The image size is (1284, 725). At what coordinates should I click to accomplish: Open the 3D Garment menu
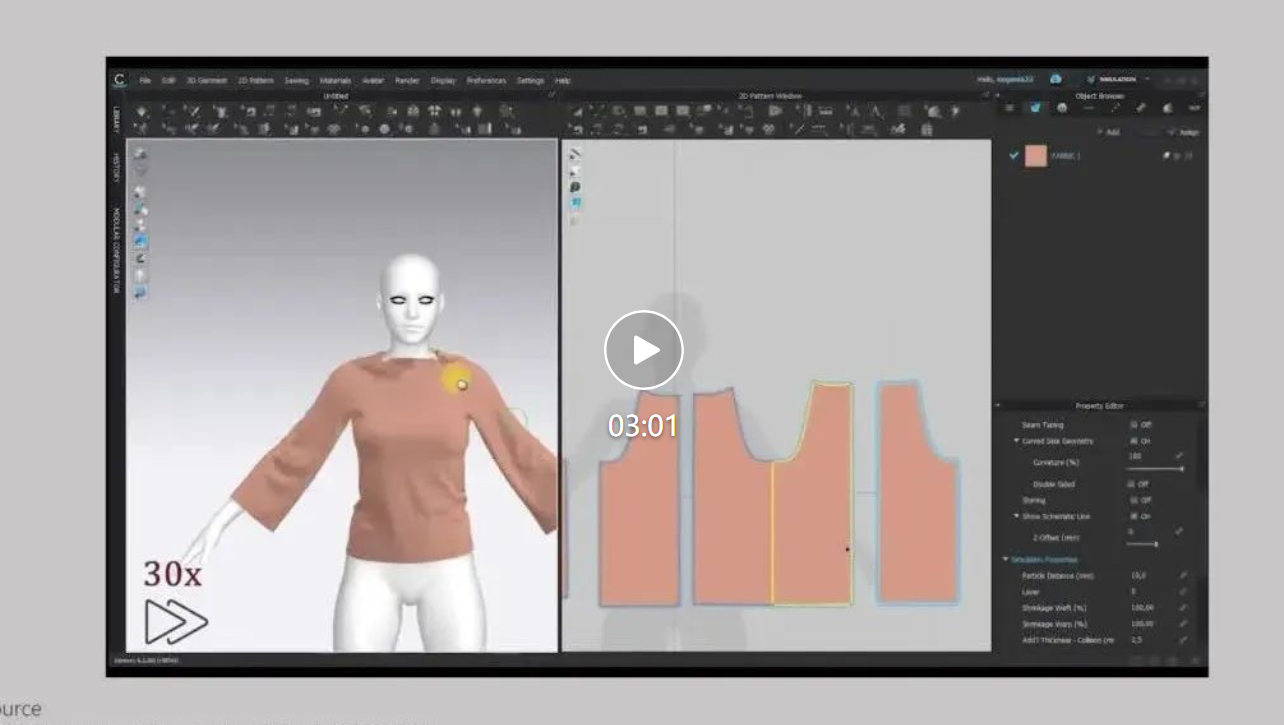[206, 80]
